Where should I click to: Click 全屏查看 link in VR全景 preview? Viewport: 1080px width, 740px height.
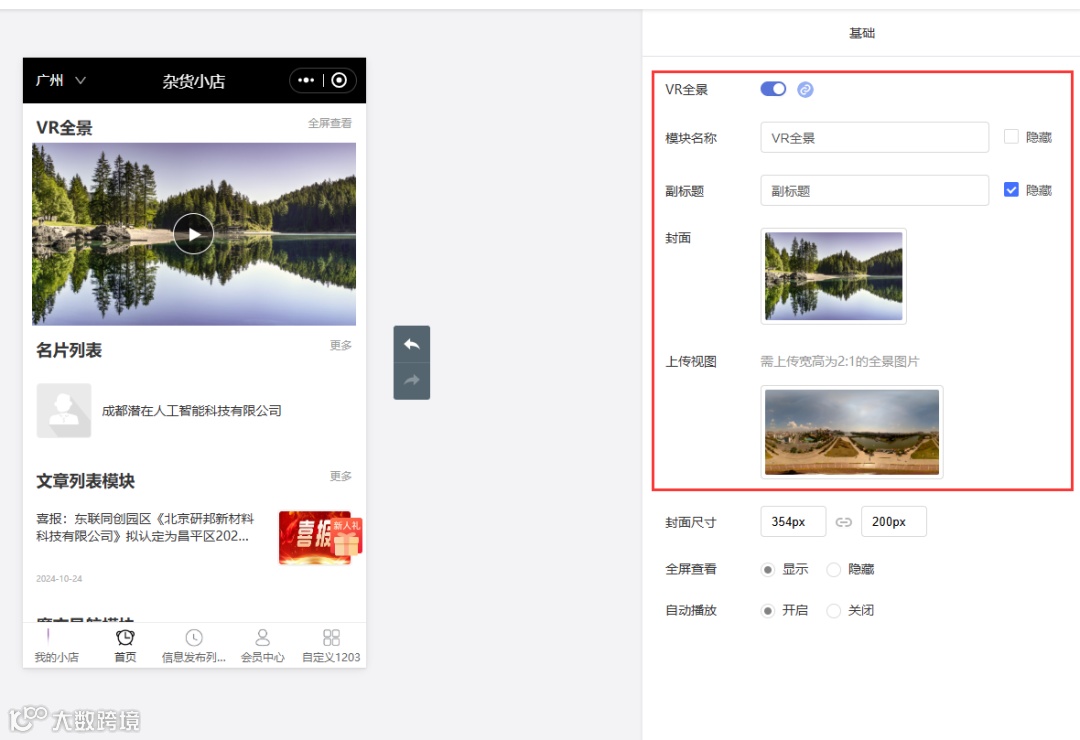click(x=329, y=123)
